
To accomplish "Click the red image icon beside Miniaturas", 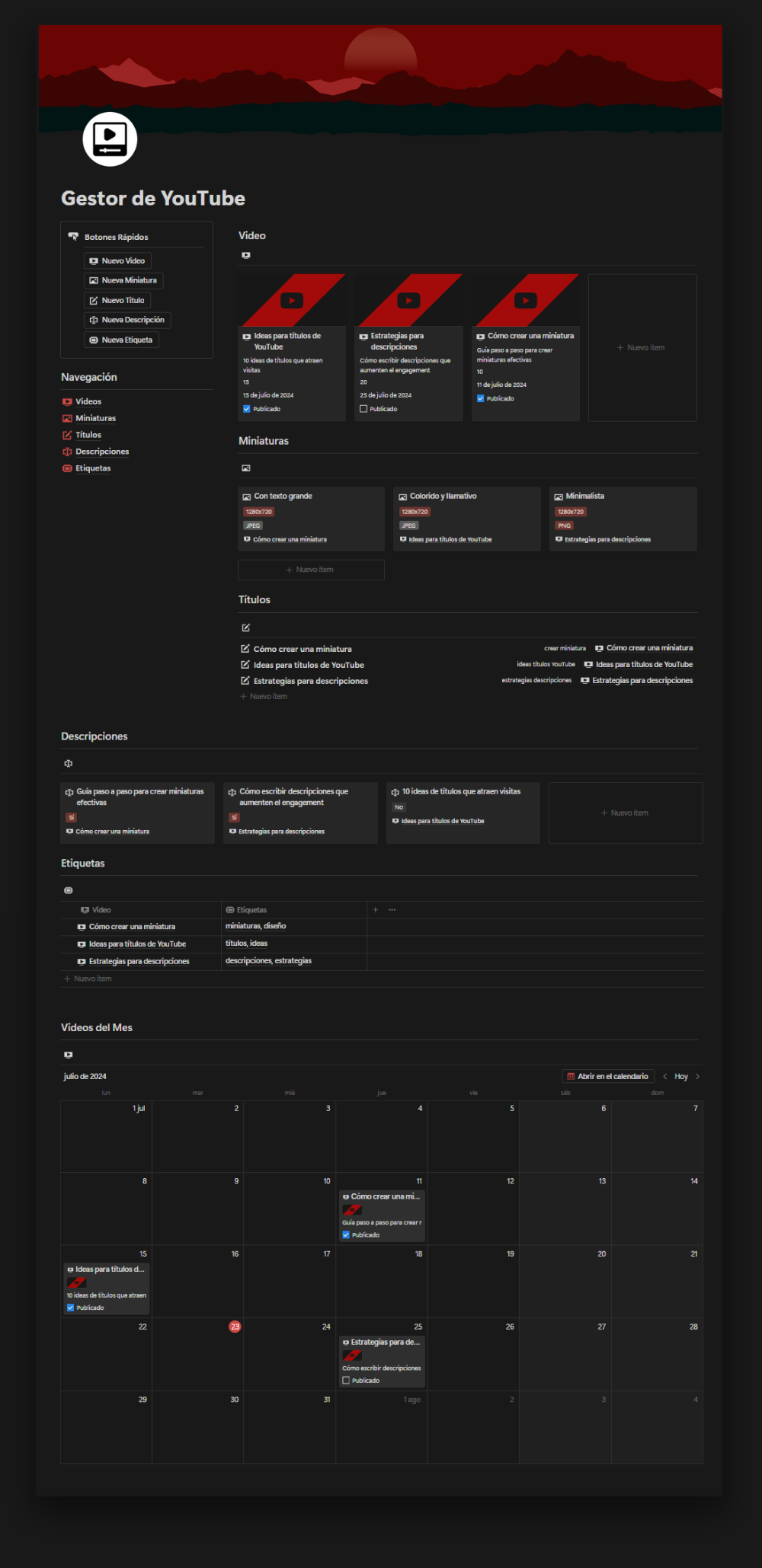I will coord(67,418).
